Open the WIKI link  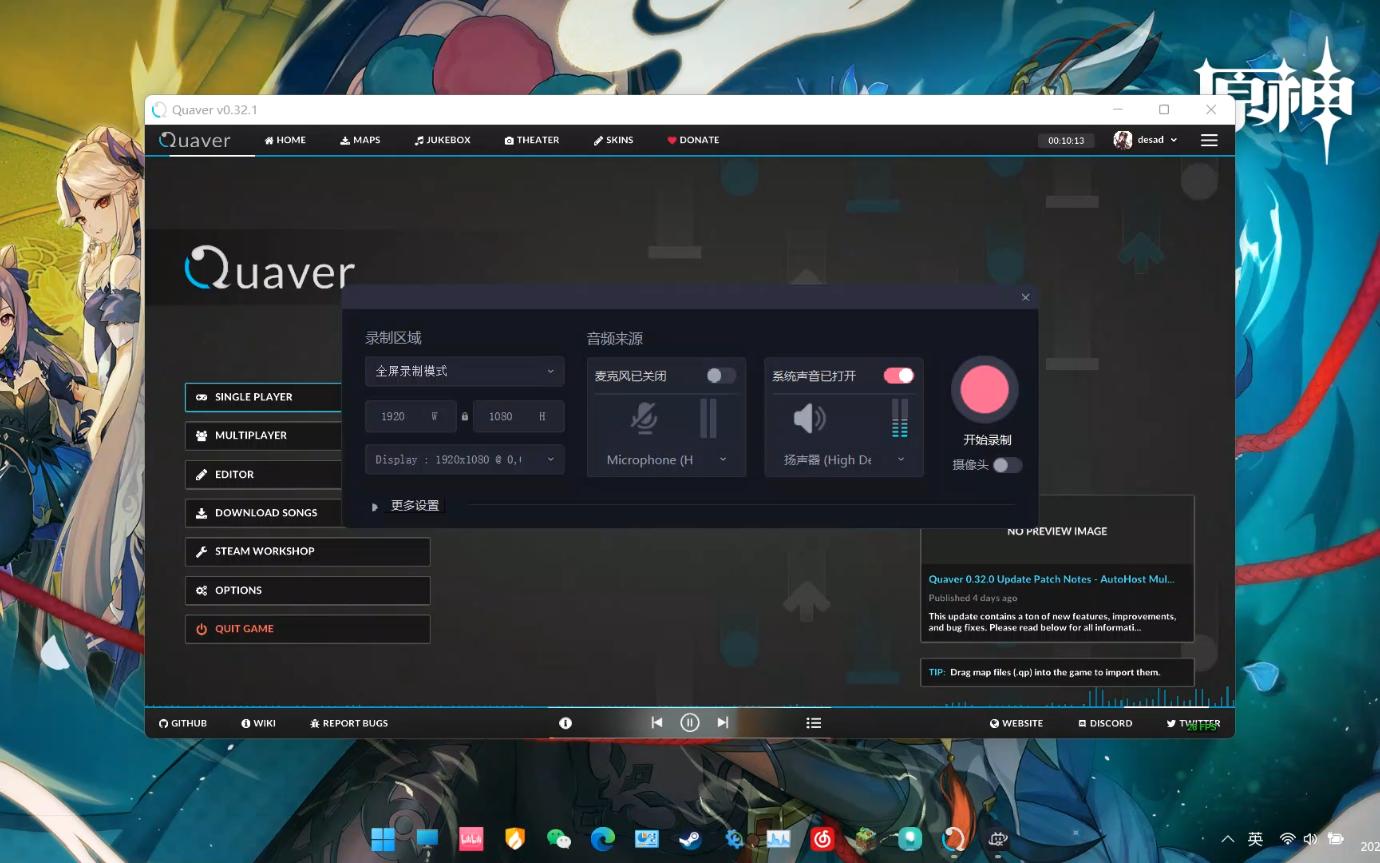pos(258,723)
